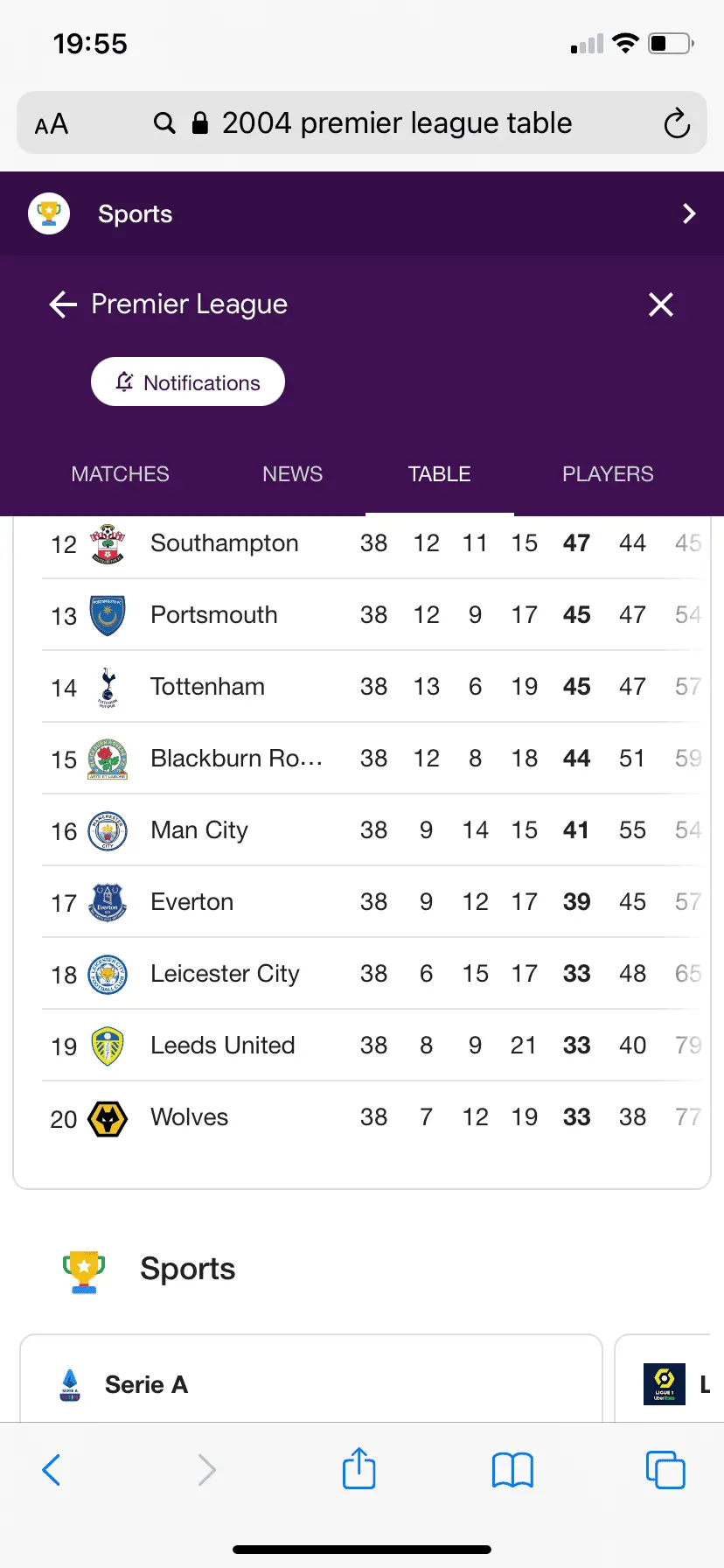
Task: Tap the address bar search field
Action: pos(396,123)
